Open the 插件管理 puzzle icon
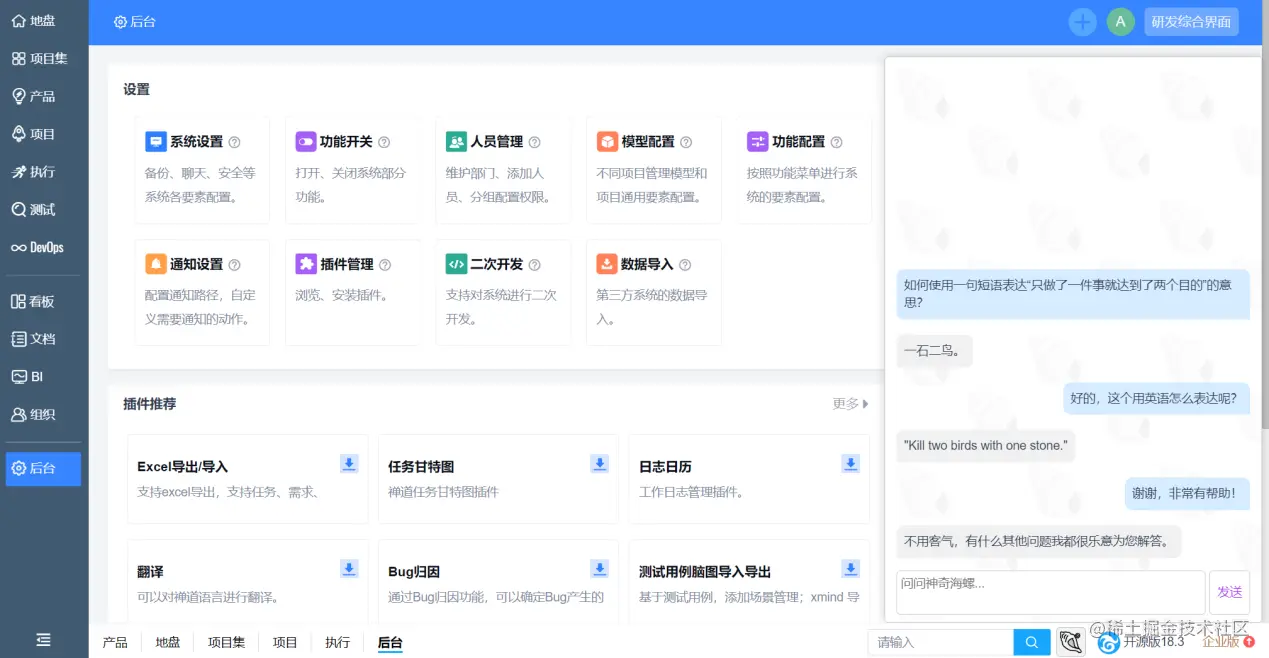The height and width of the screenshot is (658, 1269). 305,264
